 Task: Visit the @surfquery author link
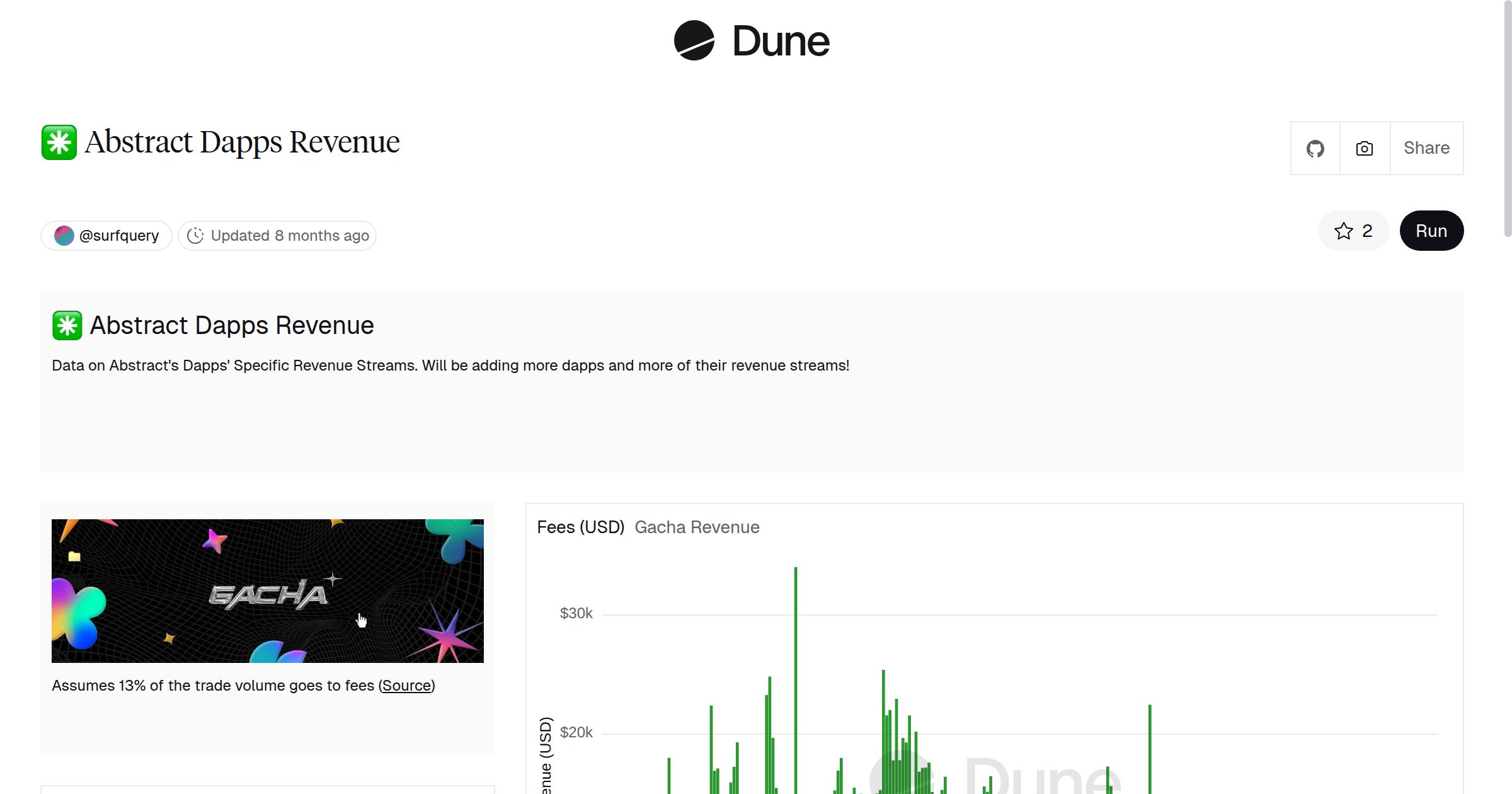[x=118, y=235]
